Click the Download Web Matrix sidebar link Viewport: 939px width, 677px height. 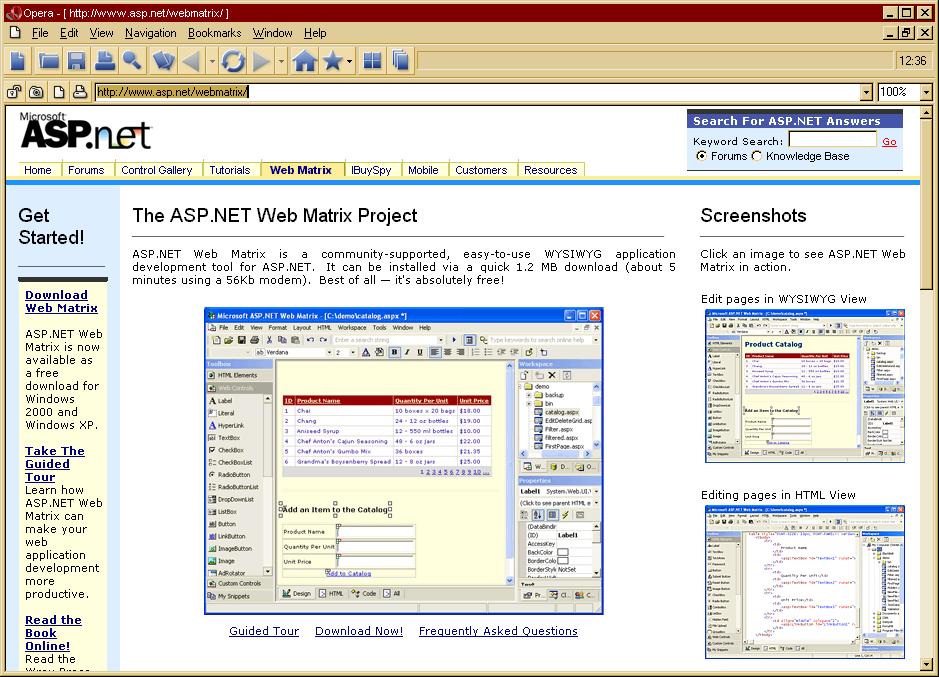coord(61,301)
